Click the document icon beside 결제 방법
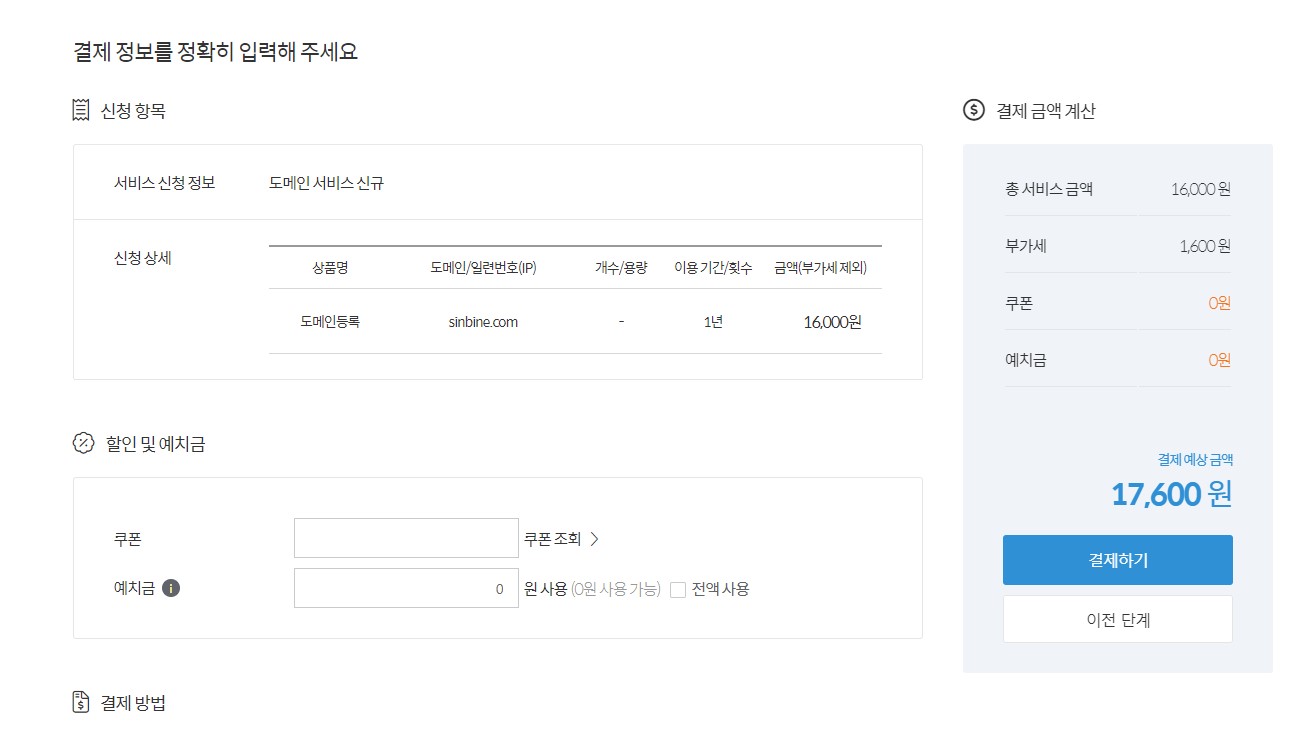This screenshot has width=1307, height=731. [81, 702]
